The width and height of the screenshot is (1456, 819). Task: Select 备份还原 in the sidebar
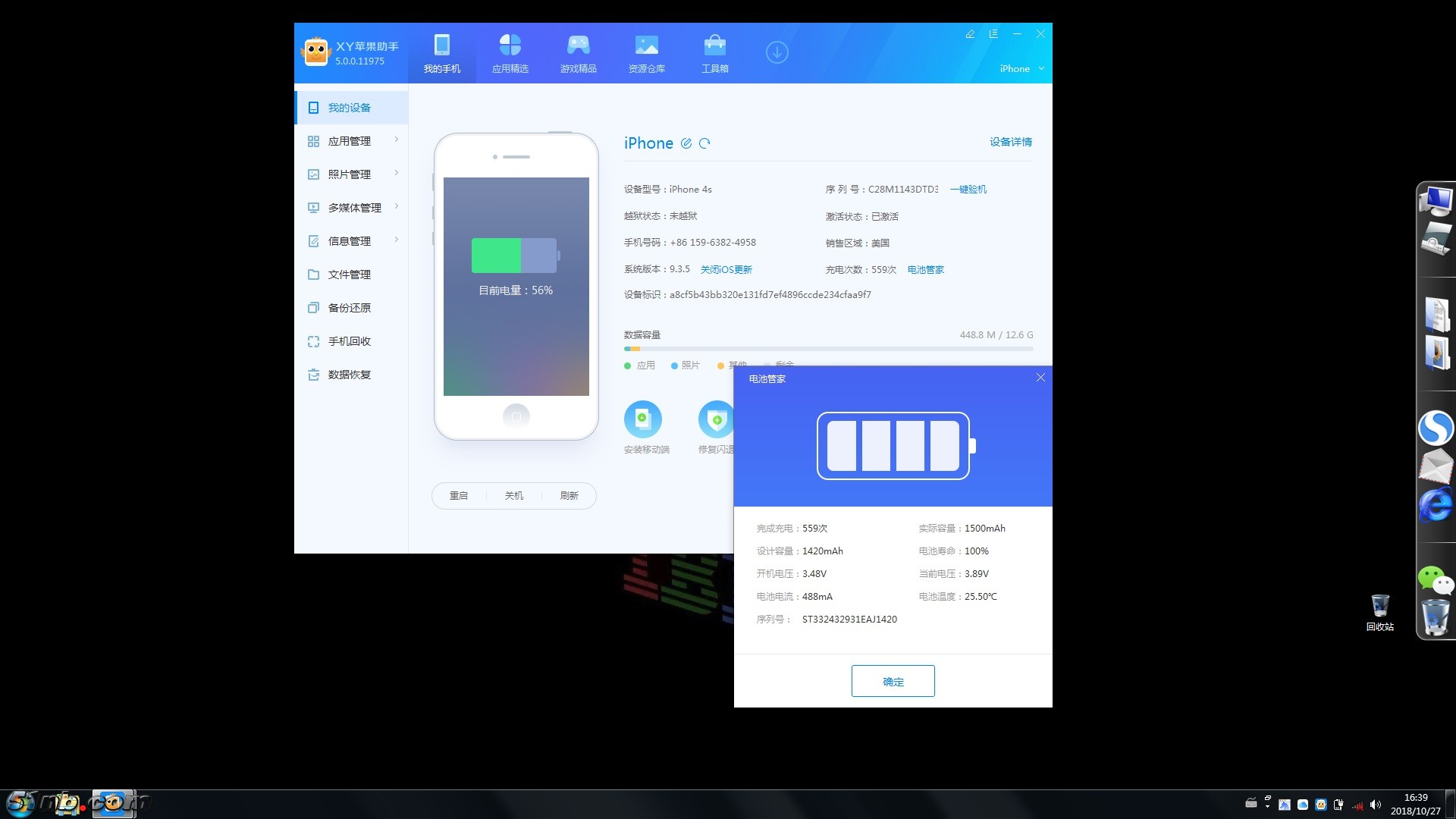point(349,308)
